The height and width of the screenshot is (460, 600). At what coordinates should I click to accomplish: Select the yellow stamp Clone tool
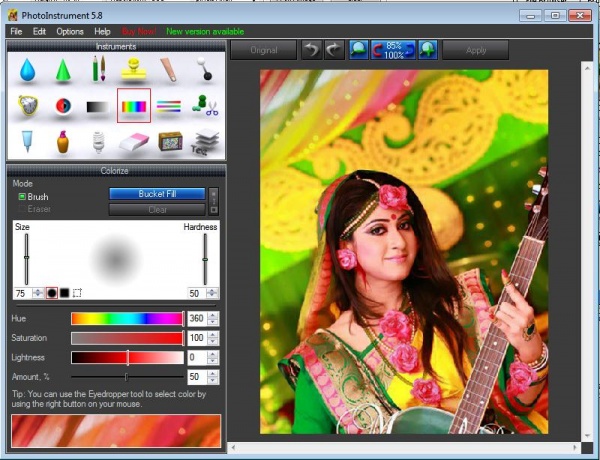(133, 70)
